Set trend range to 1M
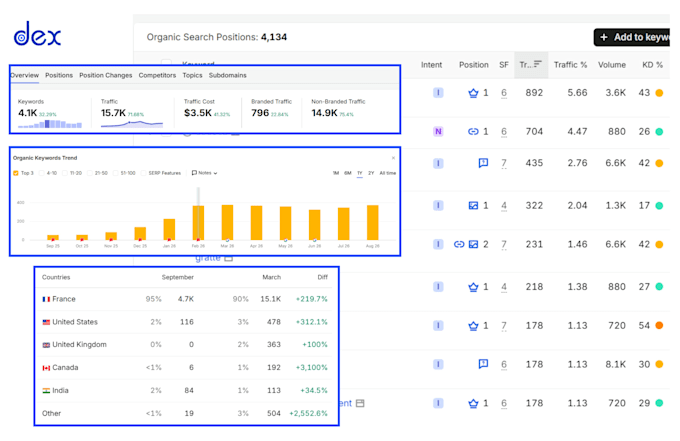680x441 pixels. click(x=336, y=173)
